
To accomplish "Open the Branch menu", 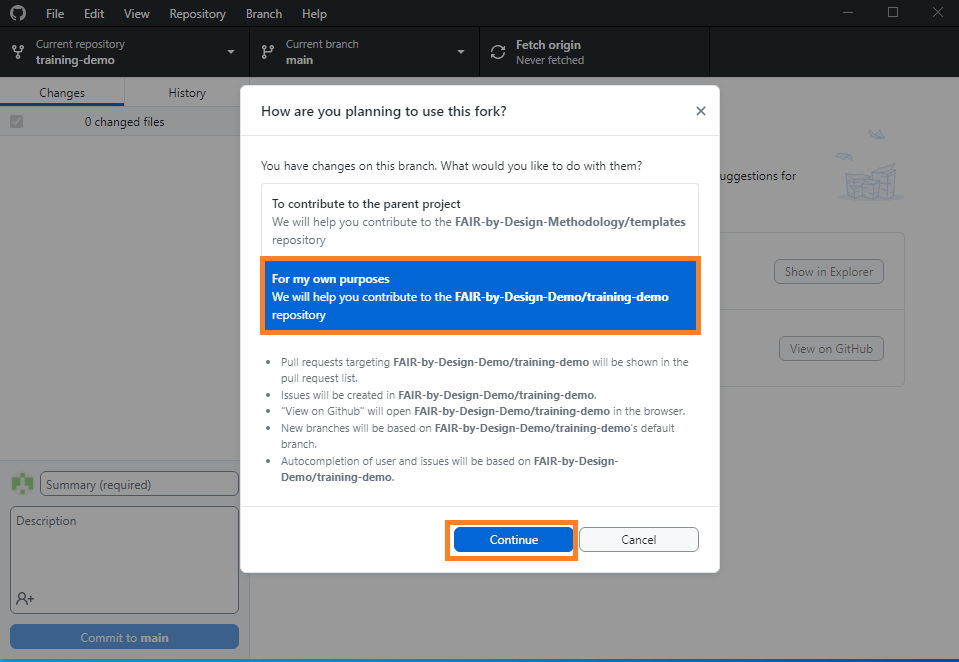I will [x=263, y=13].
